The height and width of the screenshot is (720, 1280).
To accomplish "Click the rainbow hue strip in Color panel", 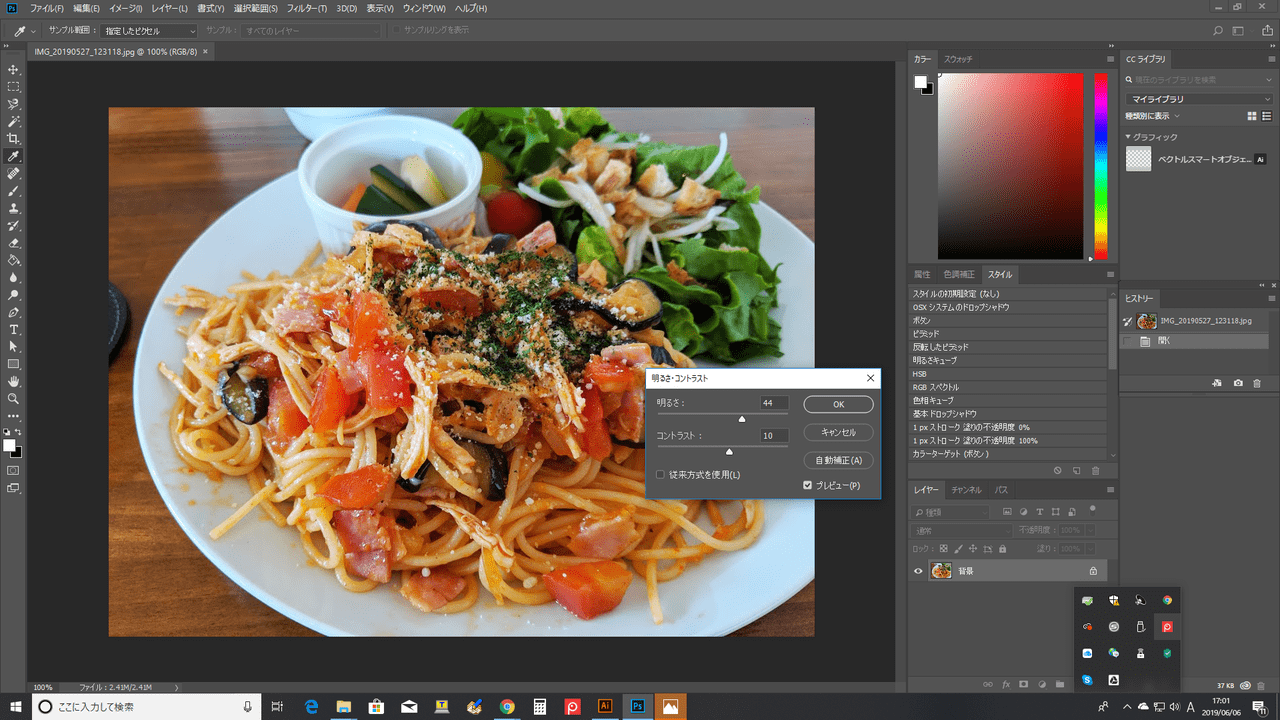I will (1100, 166).
